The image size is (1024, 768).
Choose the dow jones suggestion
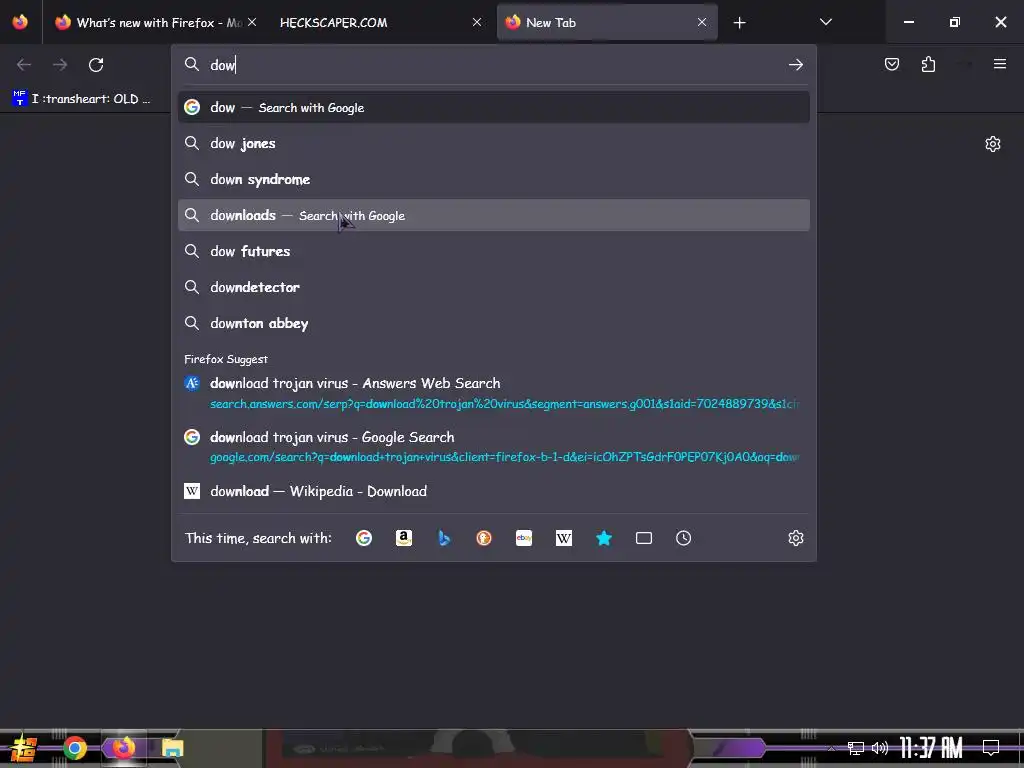coord(494,143)
